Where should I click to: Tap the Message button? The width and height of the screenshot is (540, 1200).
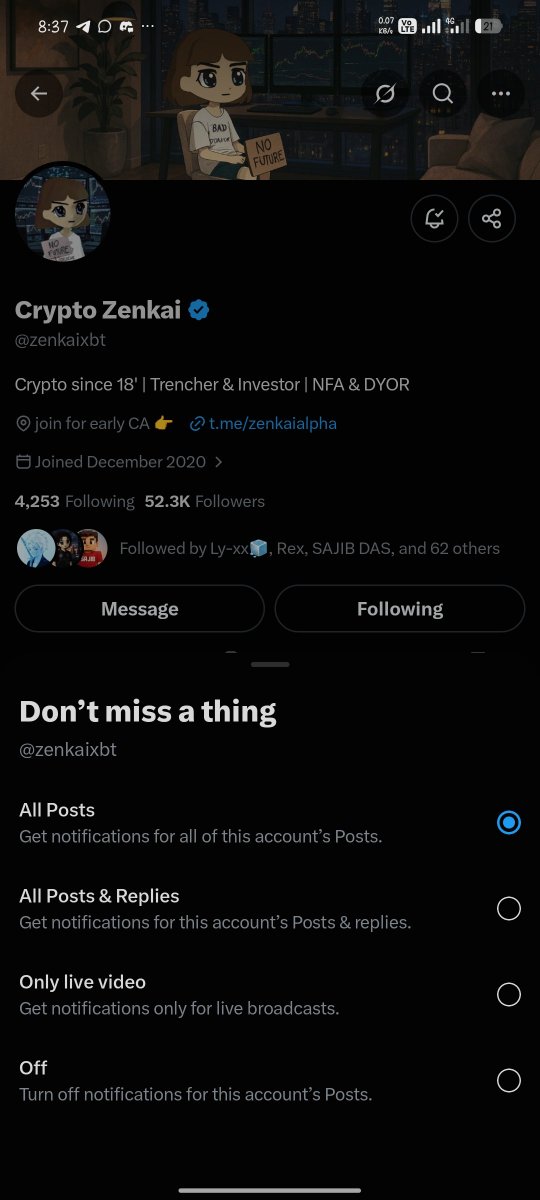click(140, 609)
